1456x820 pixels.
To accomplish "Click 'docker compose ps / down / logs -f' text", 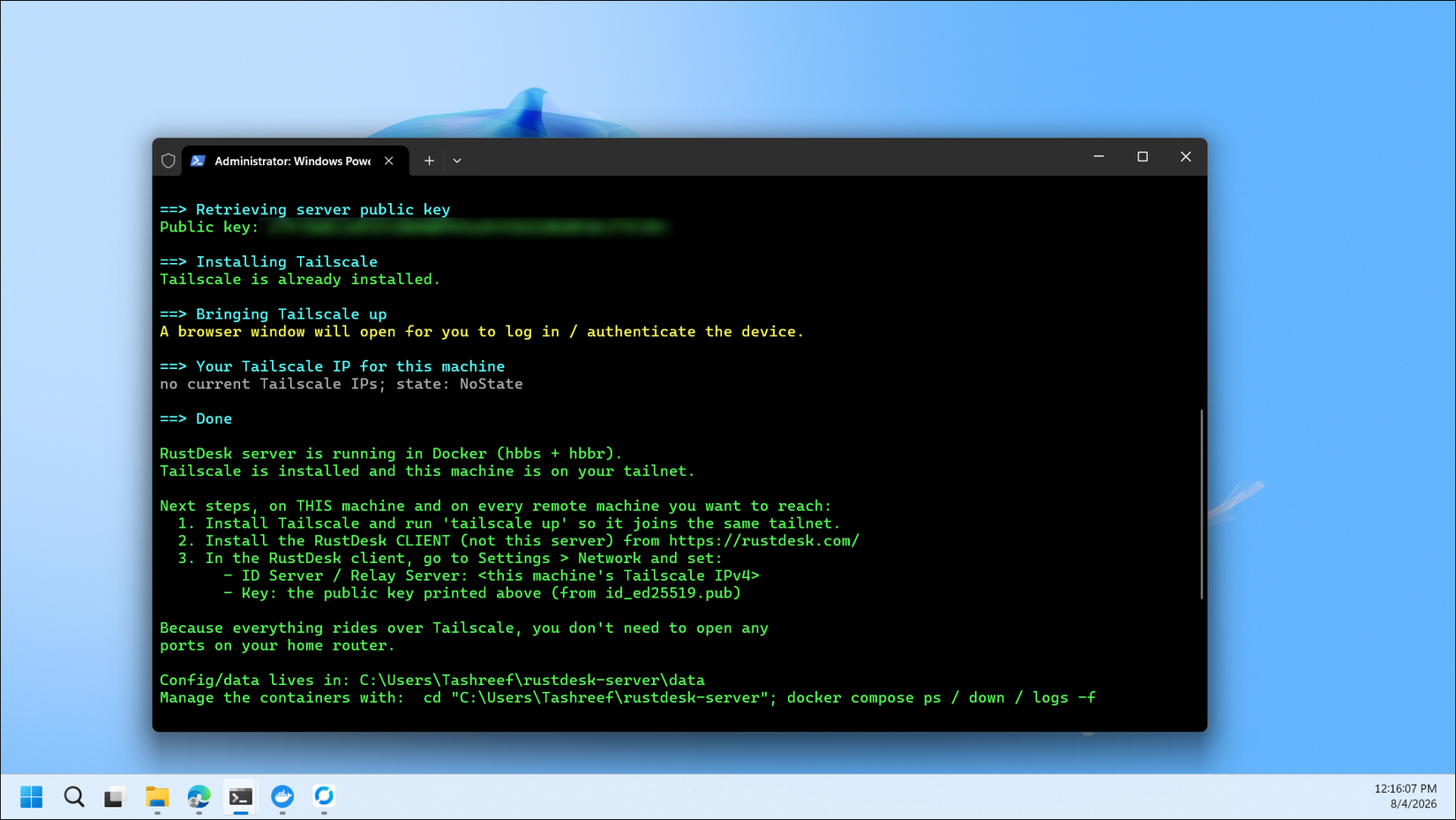I will 942,698.
